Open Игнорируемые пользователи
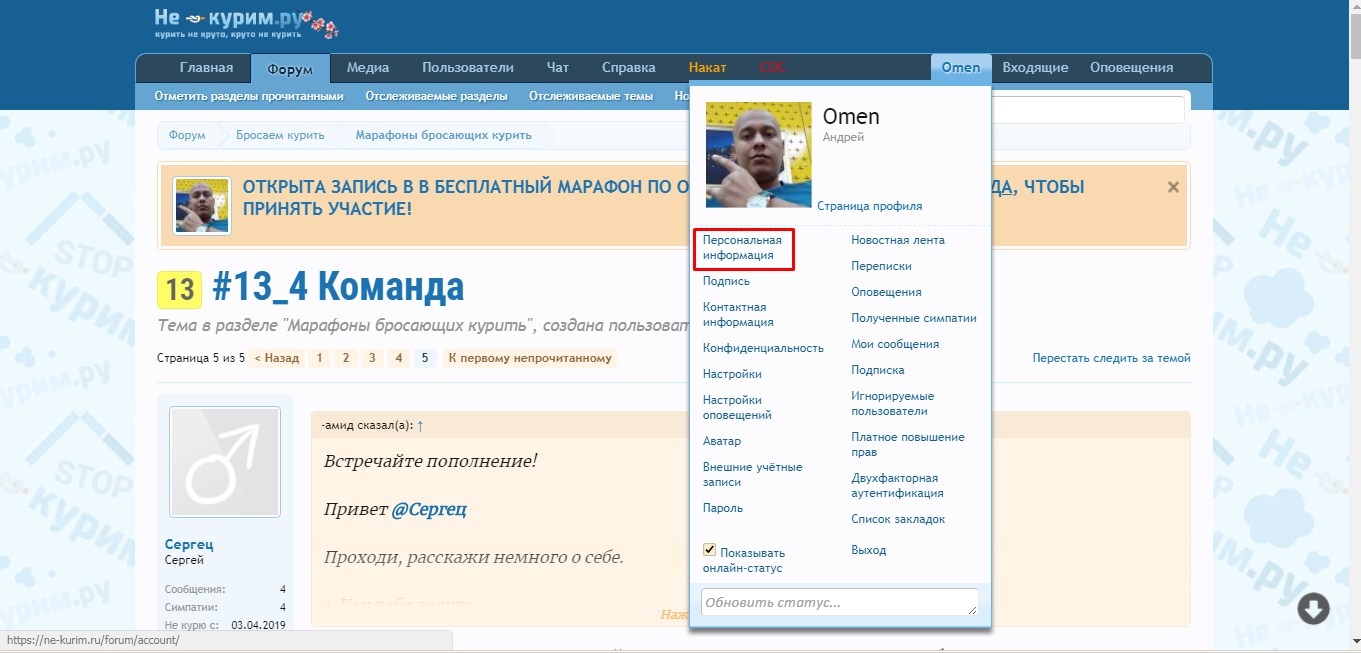Screen dimensions: 1361x653 [x=893, y=404]
